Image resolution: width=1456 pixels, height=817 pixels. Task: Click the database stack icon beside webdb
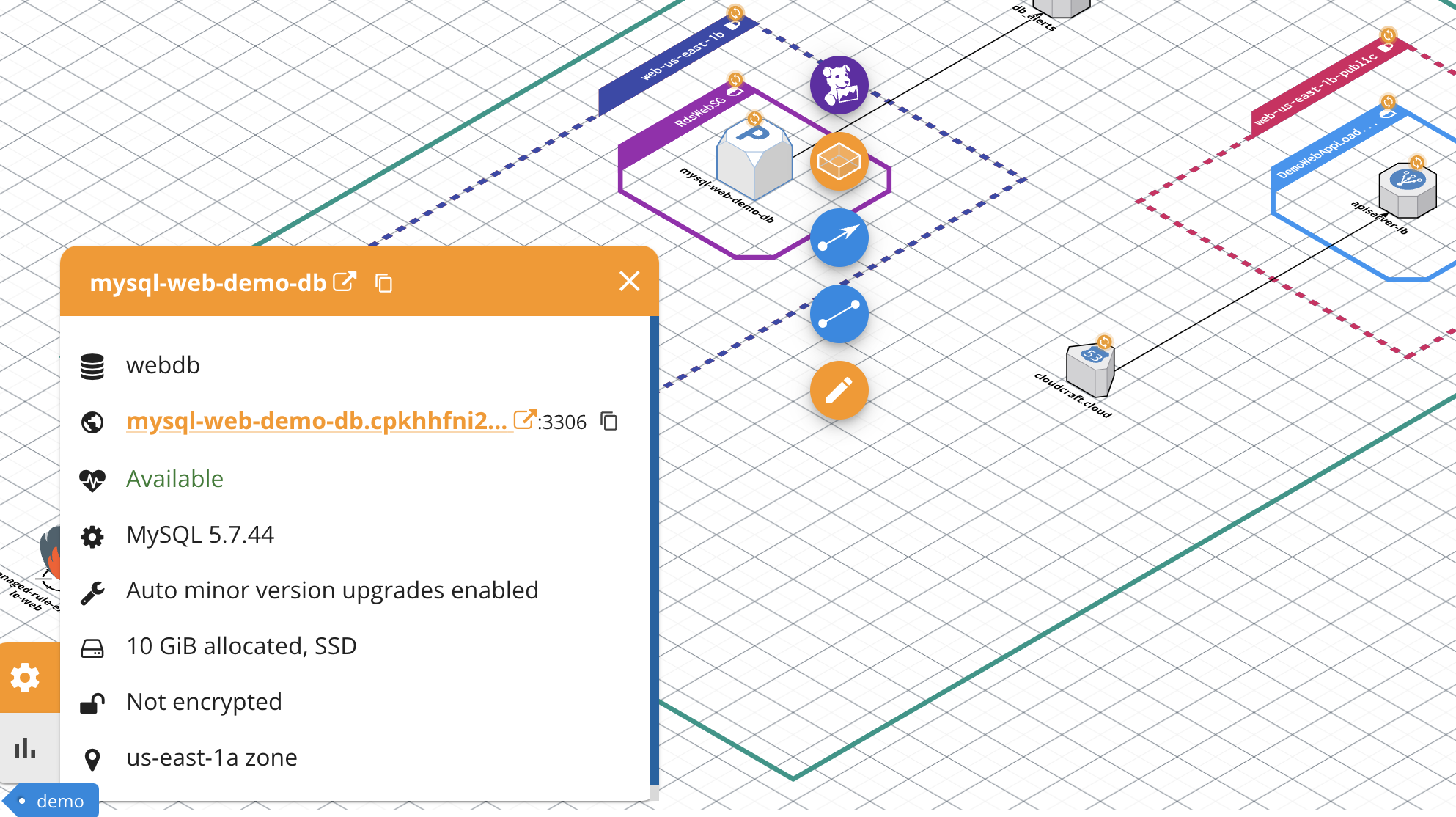pos(92,367)
